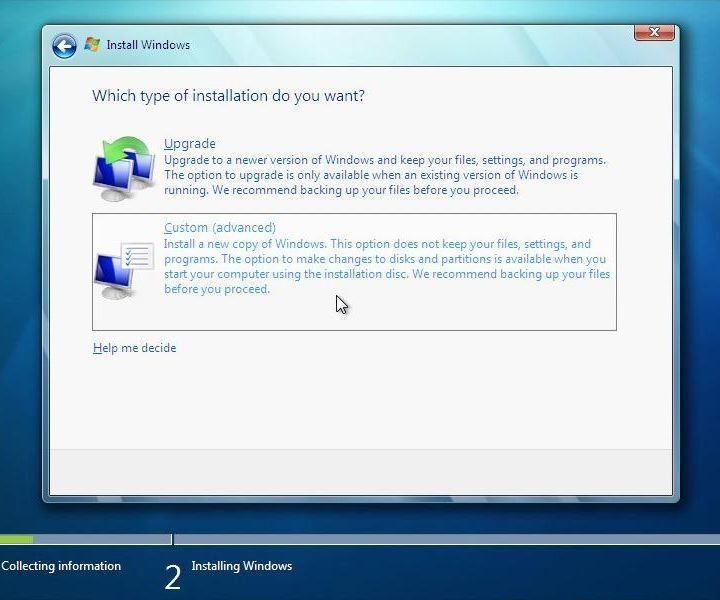Click the Install Windows title text
The image size is (720, 600).
point(148,45)
